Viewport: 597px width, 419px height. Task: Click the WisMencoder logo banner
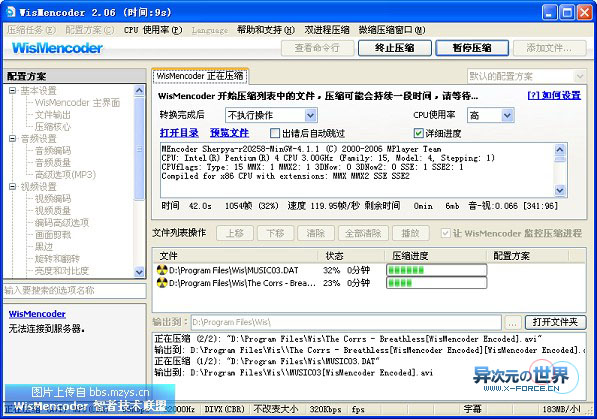click(57, 48)
